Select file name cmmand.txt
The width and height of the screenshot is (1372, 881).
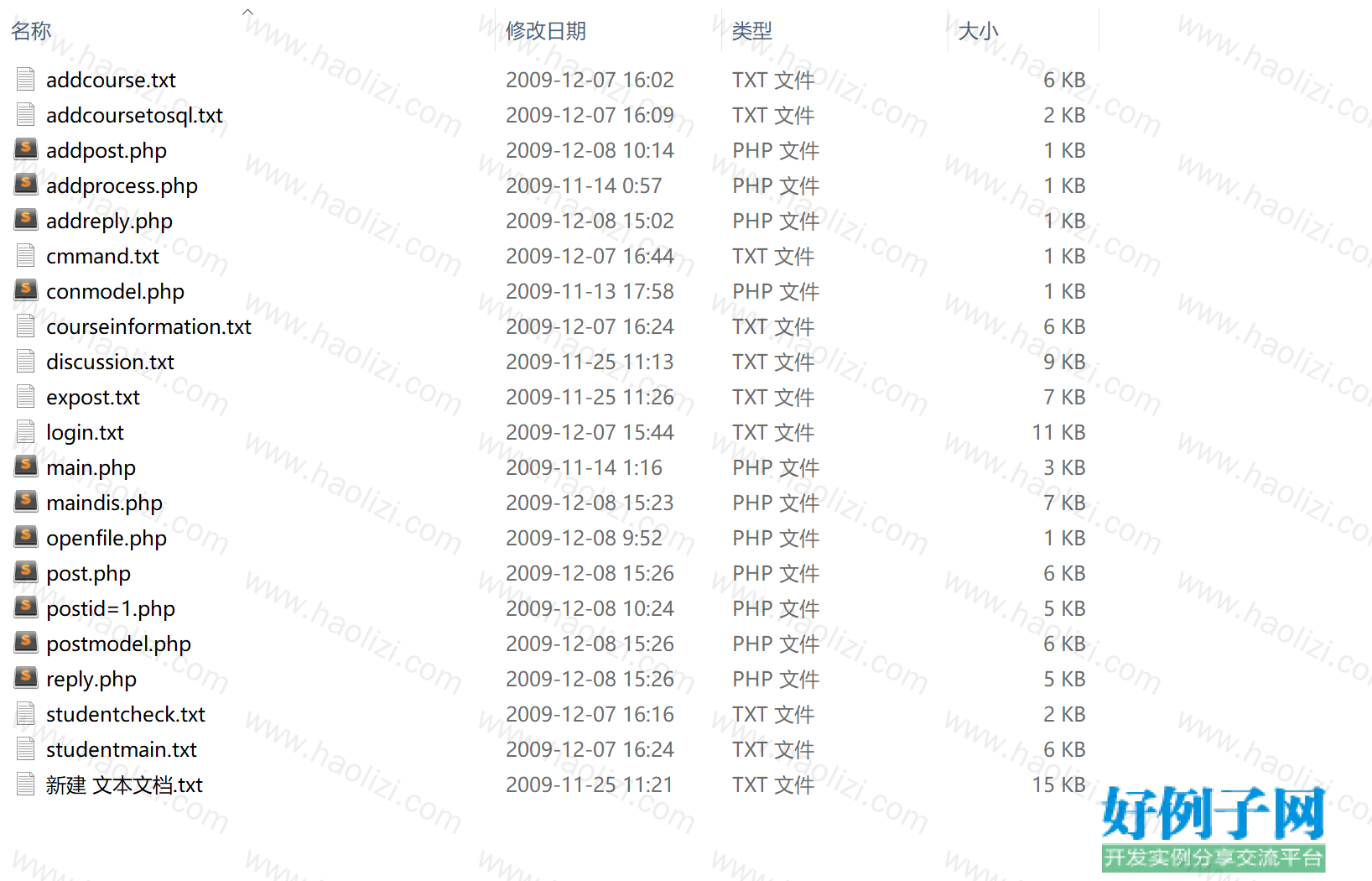[102, 256]
